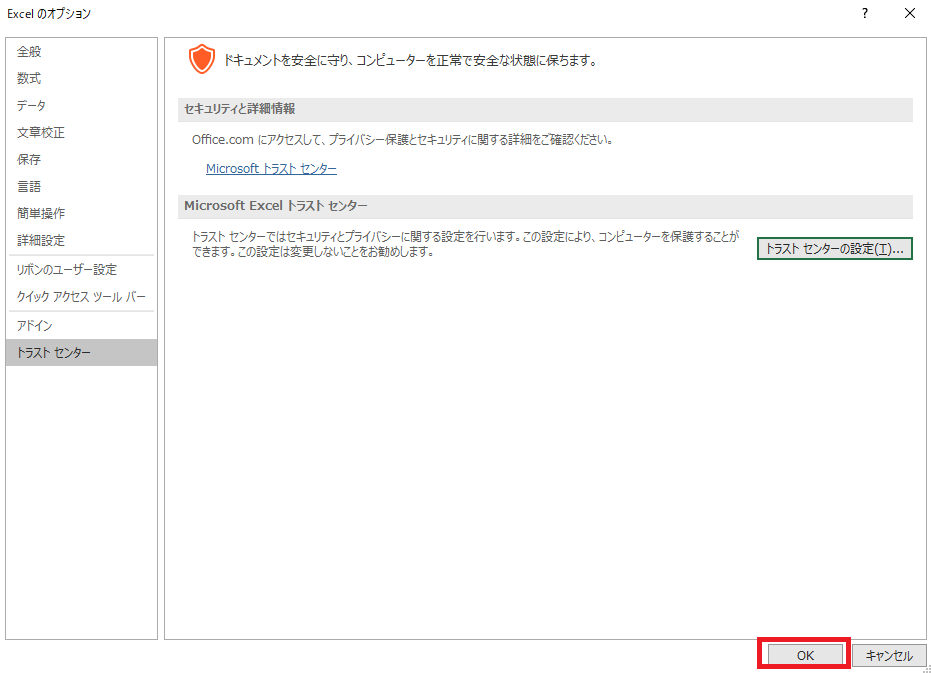Image resolution: width=931 pixels, height=673 pixels.
Task: Click the トラスト センターでは settings description text
Action: pyautogui.click(x=465, y=244)
